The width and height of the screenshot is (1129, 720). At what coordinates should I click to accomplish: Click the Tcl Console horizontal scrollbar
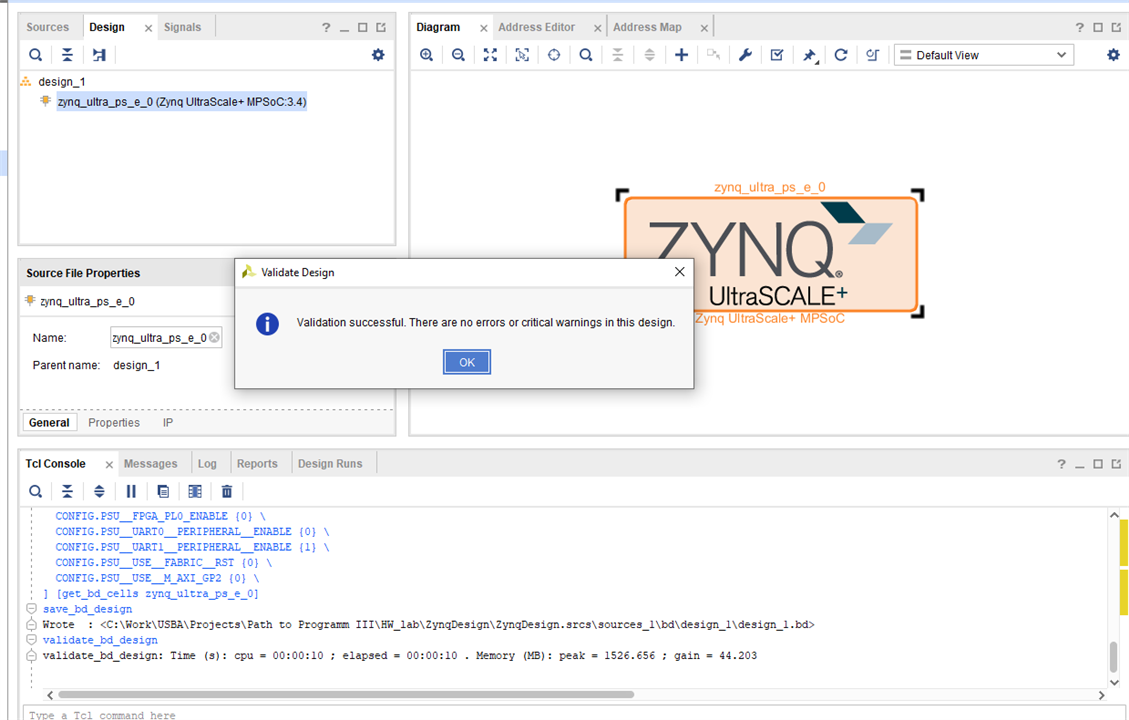[x=346, y=694]
